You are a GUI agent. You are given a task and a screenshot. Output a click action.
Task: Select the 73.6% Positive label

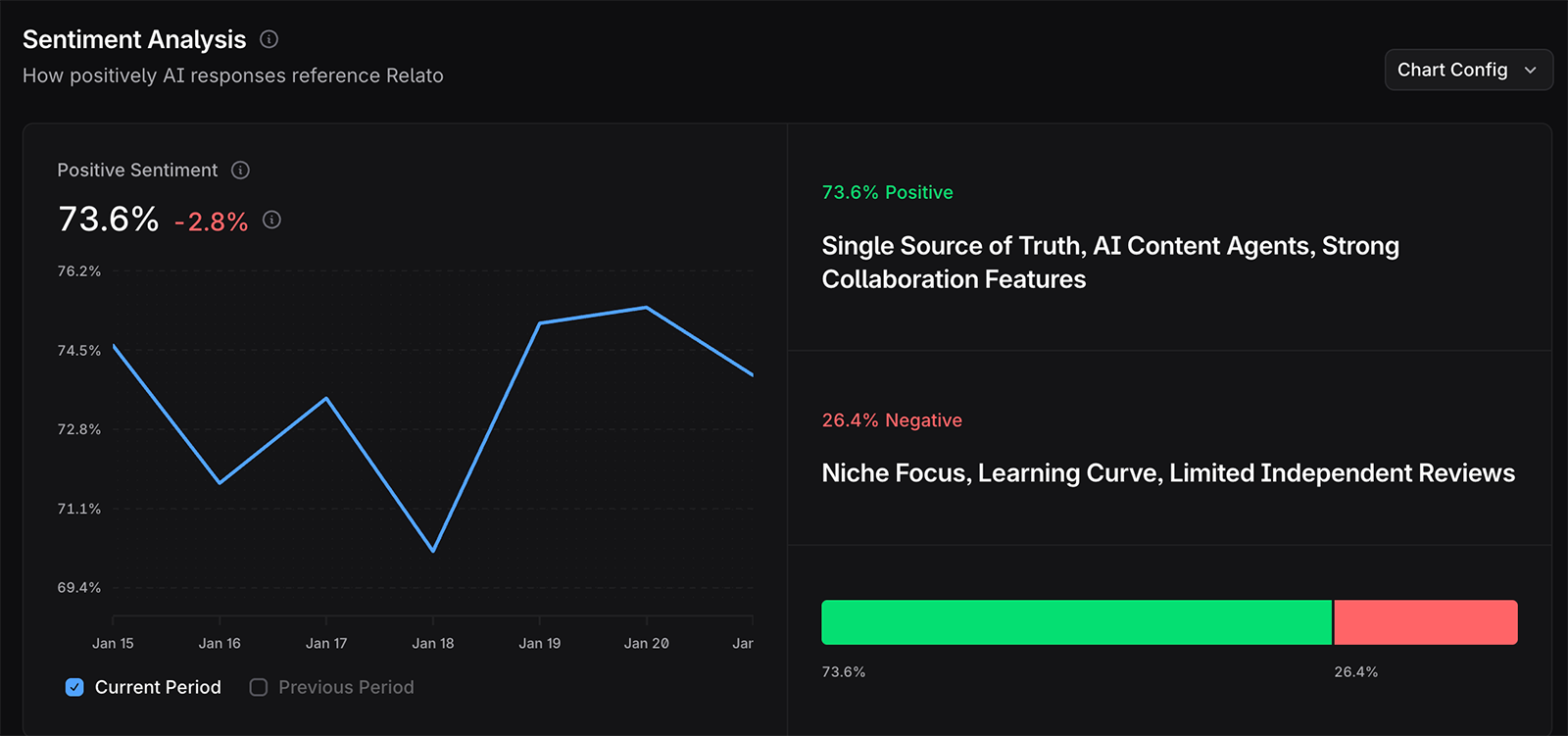(x=887, y=192)
